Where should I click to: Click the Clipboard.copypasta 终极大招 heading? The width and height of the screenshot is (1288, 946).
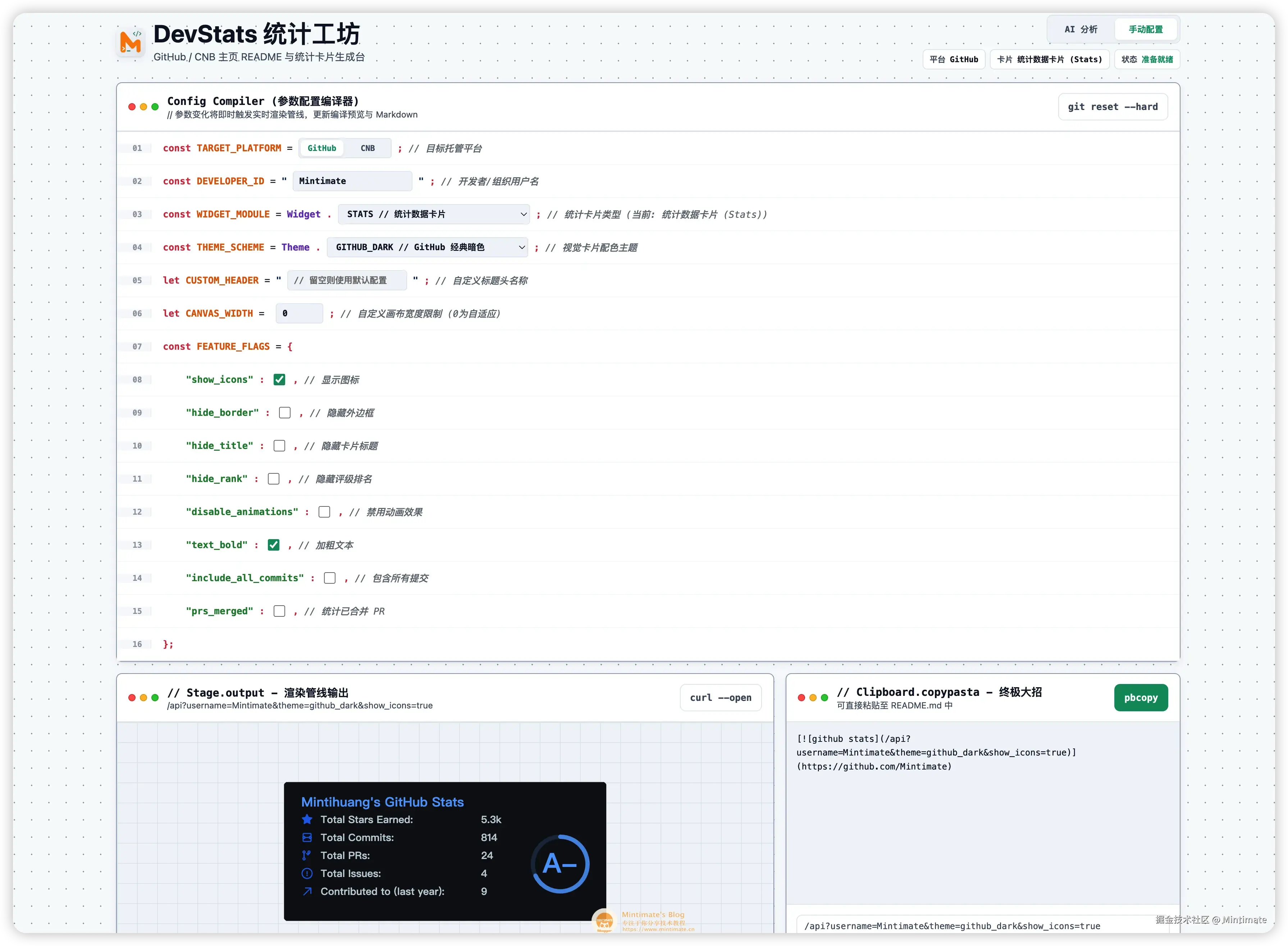939,692
